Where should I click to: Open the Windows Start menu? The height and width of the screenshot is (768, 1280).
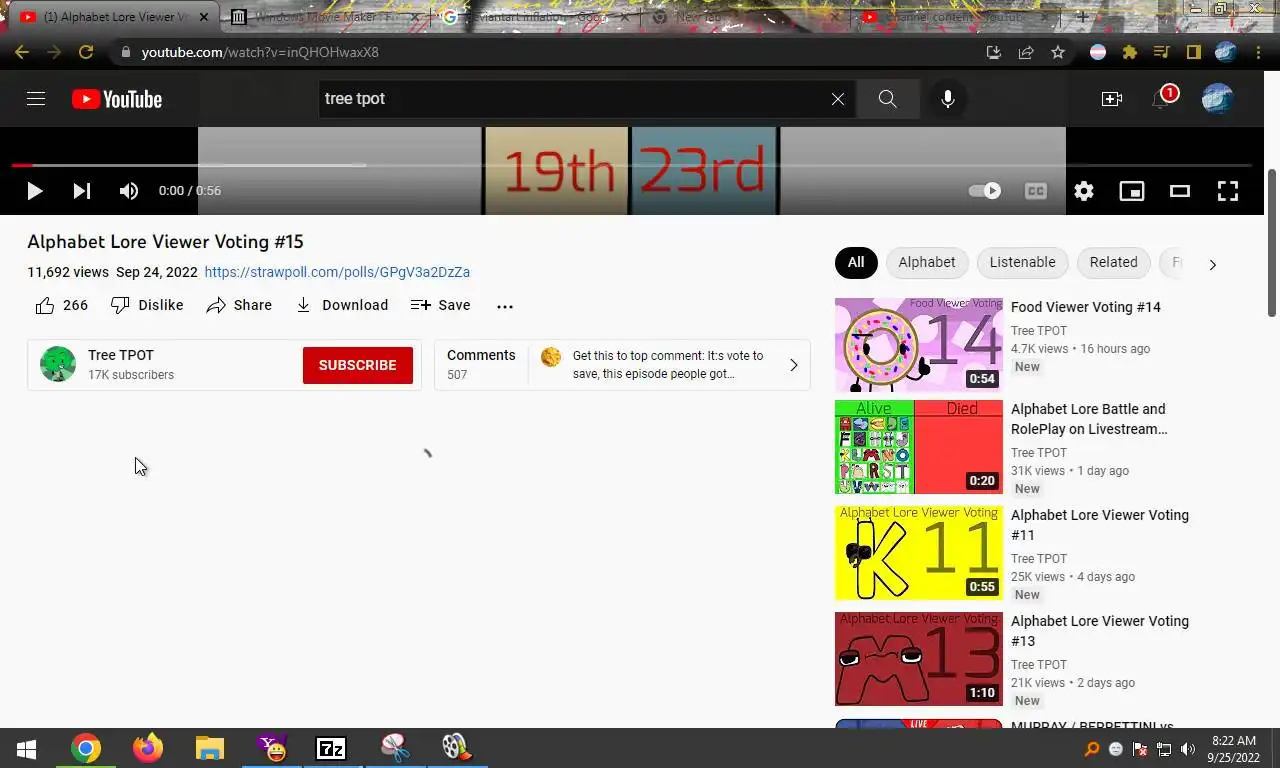pos(26,748)
